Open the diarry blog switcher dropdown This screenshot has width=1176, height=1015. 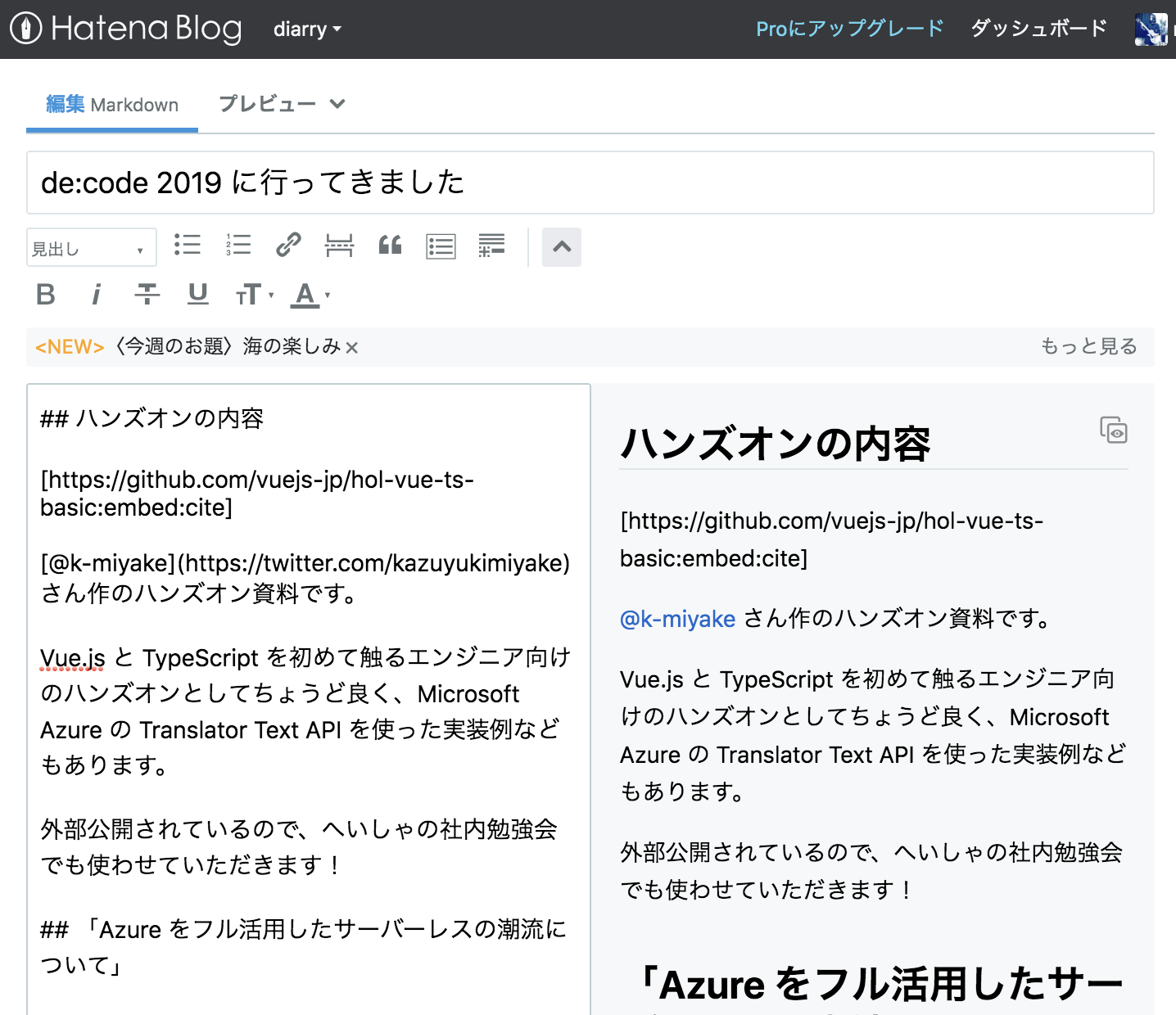pos(307,29)
